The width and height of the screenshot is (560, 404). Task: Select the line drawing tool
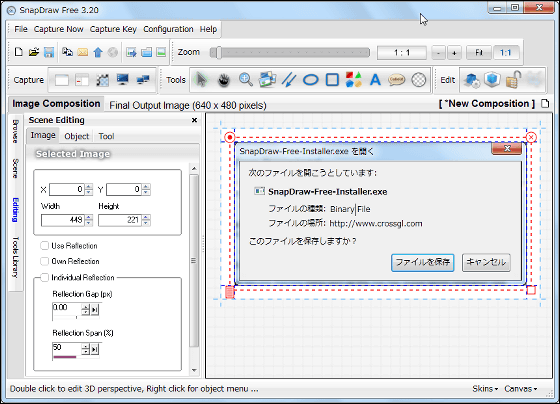[289, 80]
